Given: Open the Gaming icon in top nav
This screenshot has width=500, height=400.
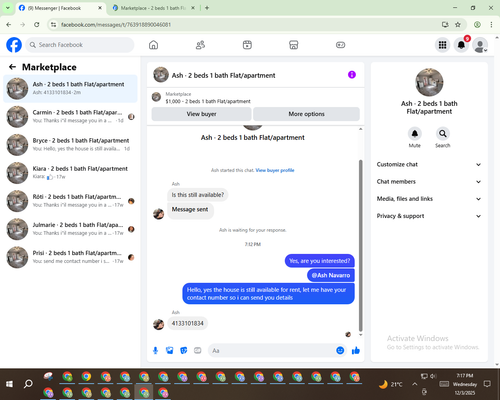Looking at the screenshot, I should click(340, 45).
